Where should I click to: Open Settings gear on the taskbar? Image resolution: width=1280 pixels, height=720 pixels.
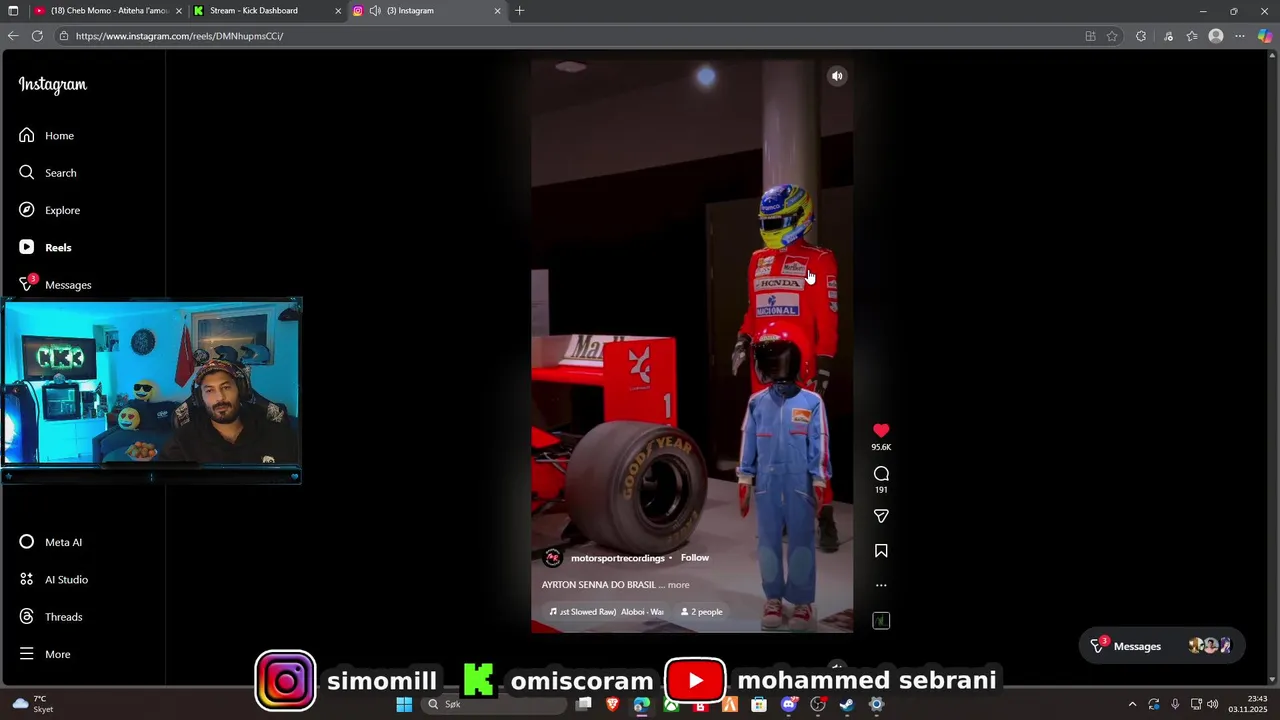point(877,704)
